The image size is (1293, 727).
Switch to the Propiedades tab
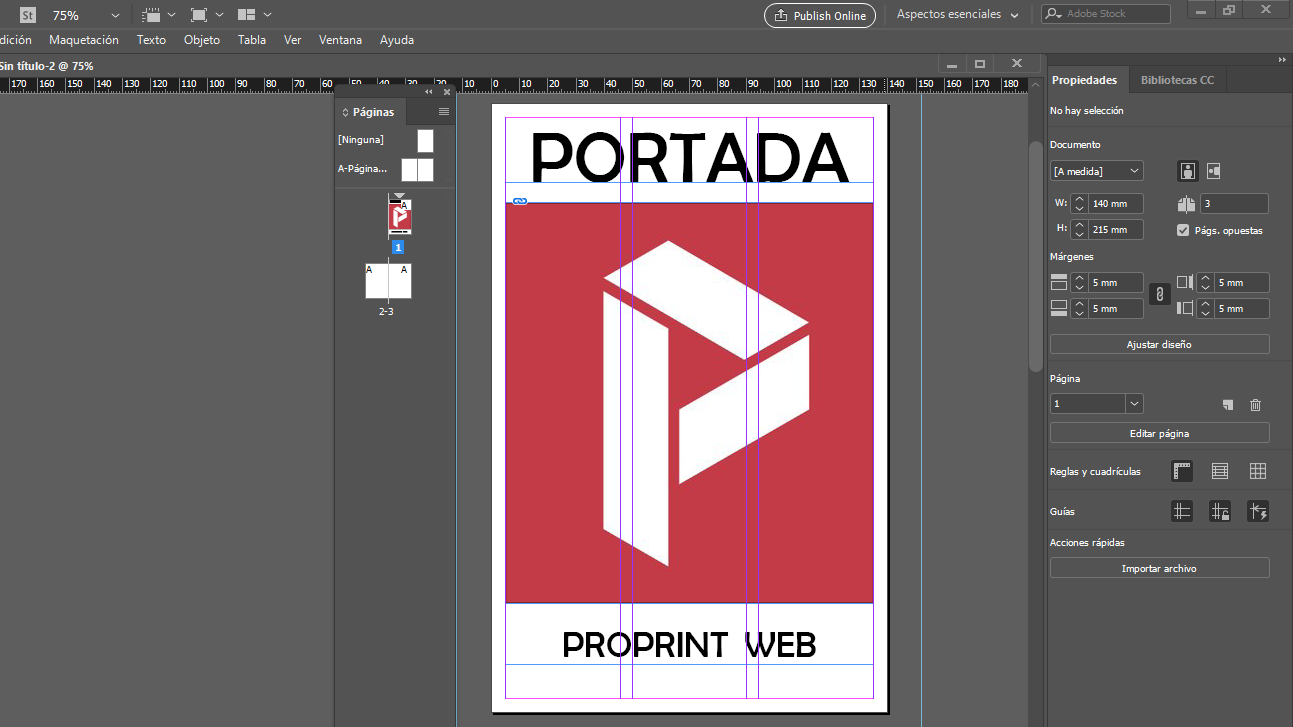(1084, 80)
